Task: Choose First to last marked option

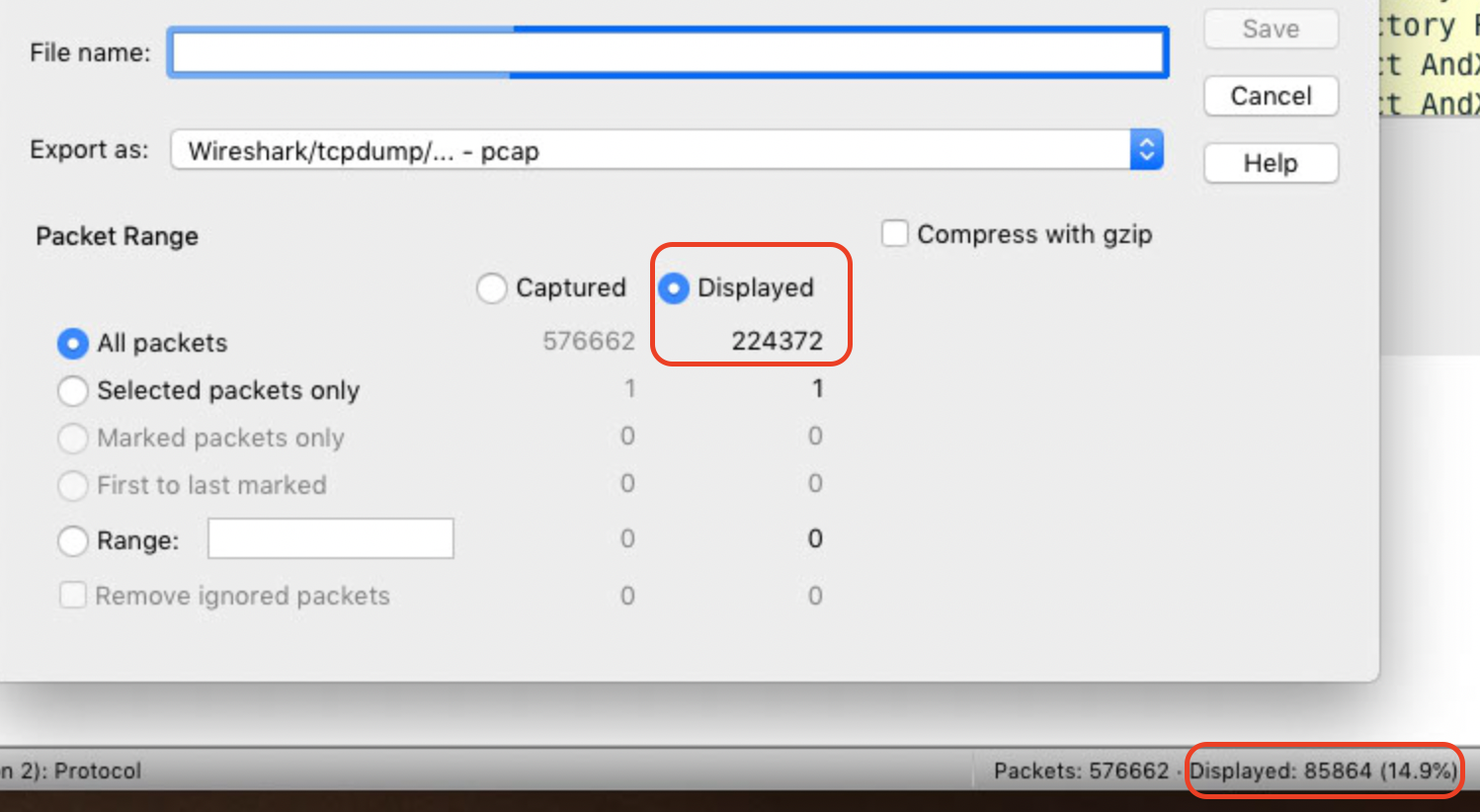Action: [73, 486]
